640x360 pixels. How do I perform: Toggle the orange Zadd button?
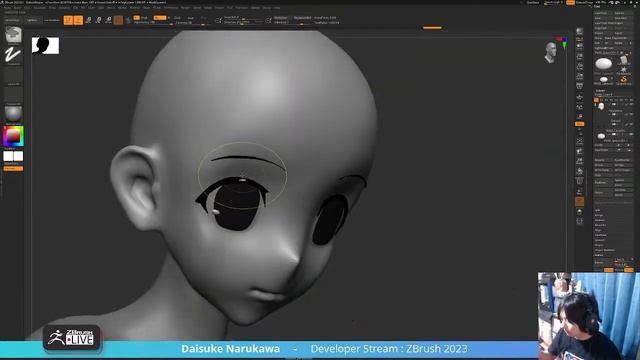tap(160, 18)
